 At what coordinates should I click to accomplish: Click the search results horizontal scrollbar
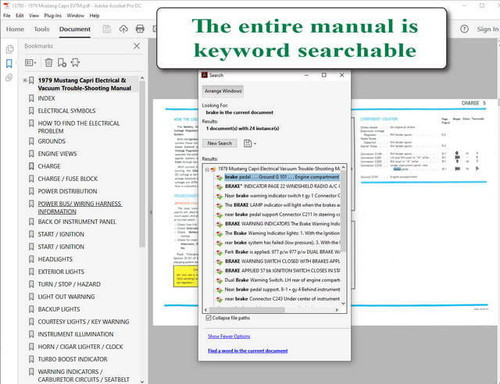(247, 310)
